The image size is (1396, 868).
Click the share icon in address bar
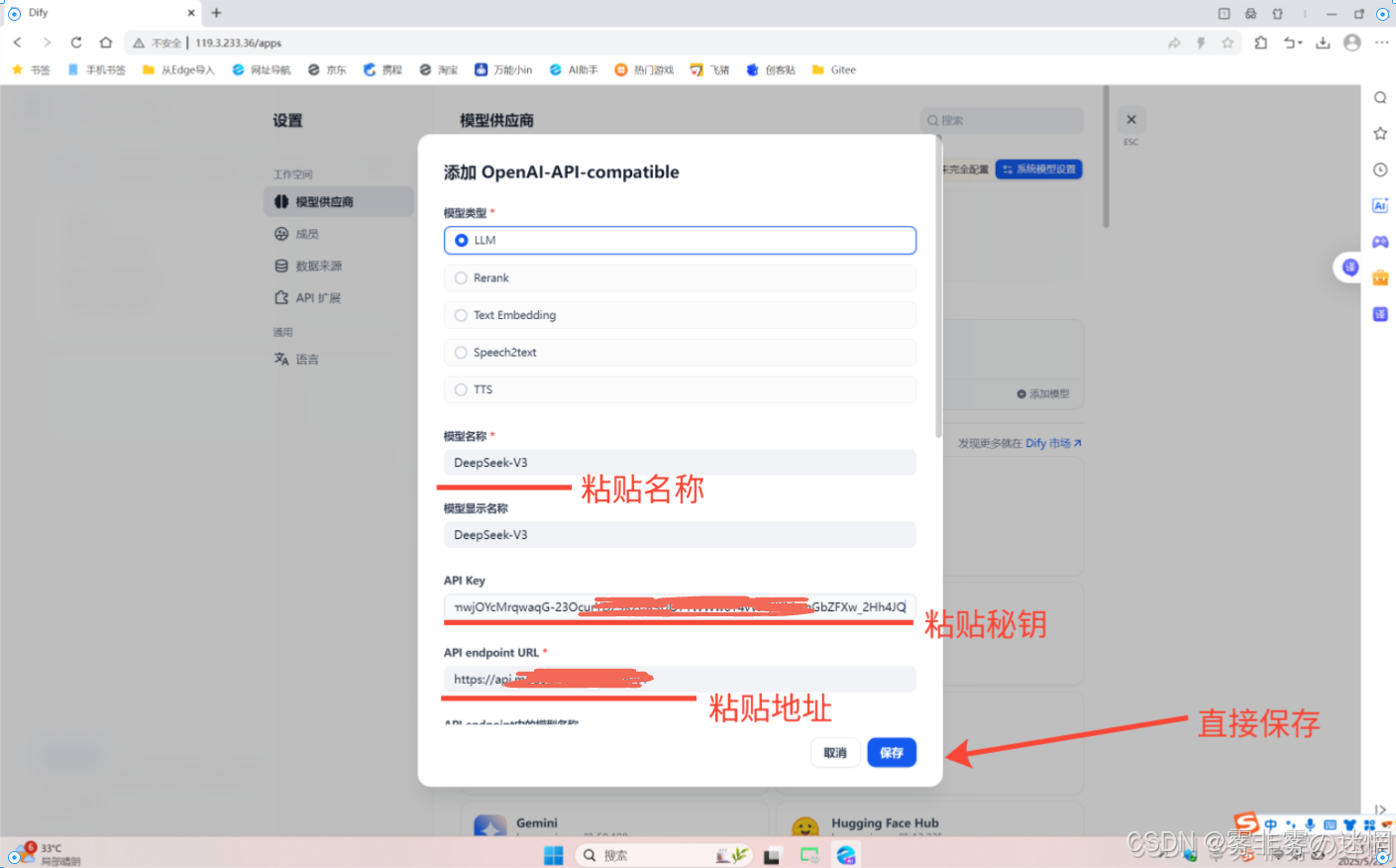pyautogui.click(x=1174, y=43)
